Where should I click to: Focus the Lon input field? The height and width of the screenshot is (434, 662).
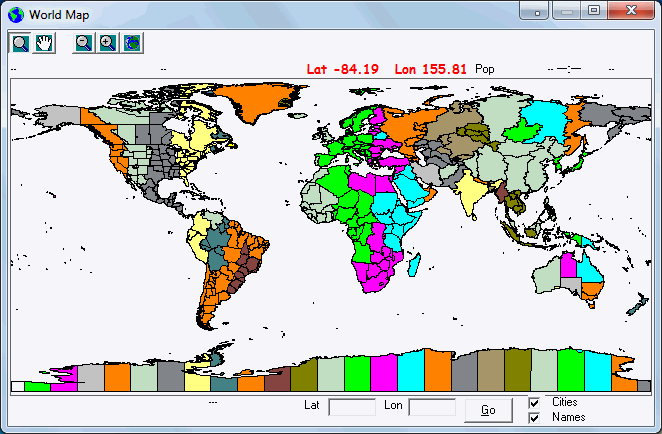tap(432, 407)
